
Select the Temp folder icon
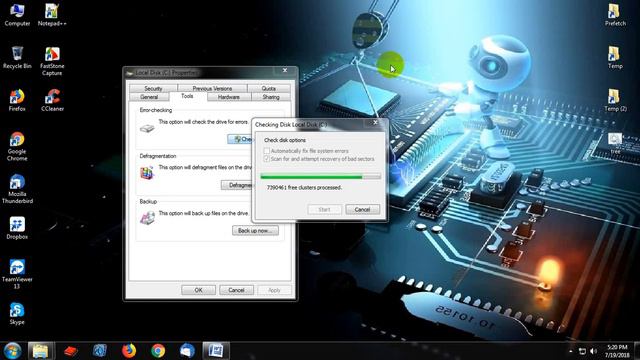tap(615, 57)
